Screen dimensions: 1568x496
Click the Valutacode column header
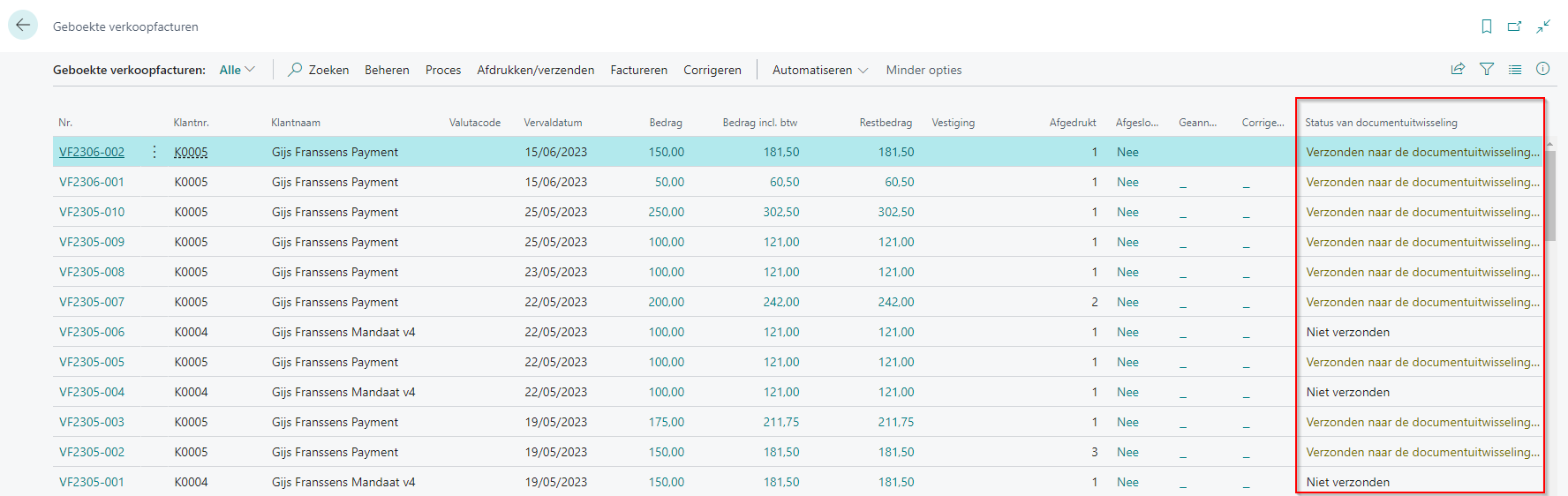(475, 123)
